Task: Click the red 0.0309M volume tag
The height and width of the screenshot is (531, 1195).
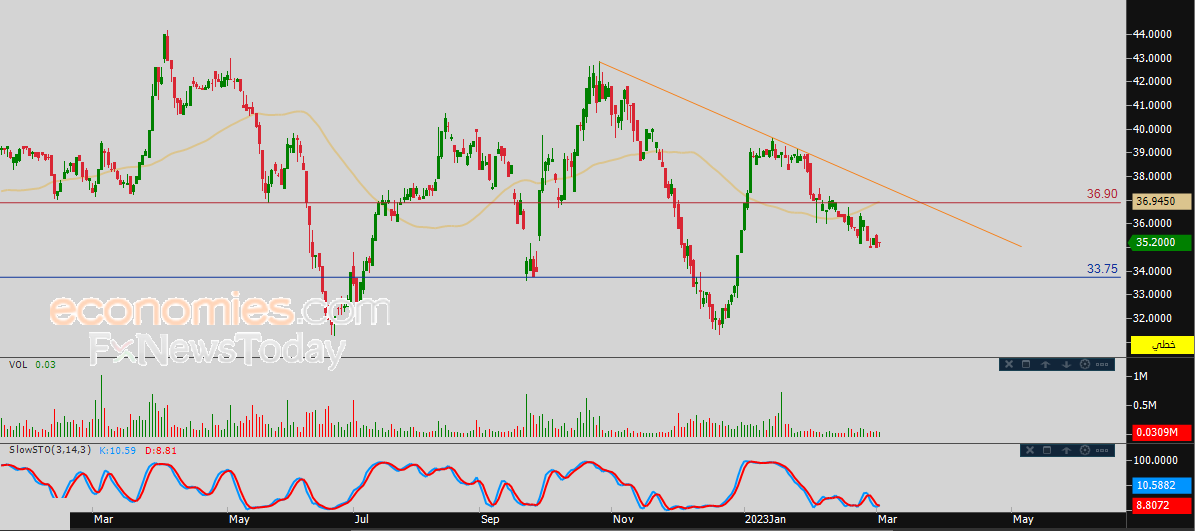Action: (1162, 432)
